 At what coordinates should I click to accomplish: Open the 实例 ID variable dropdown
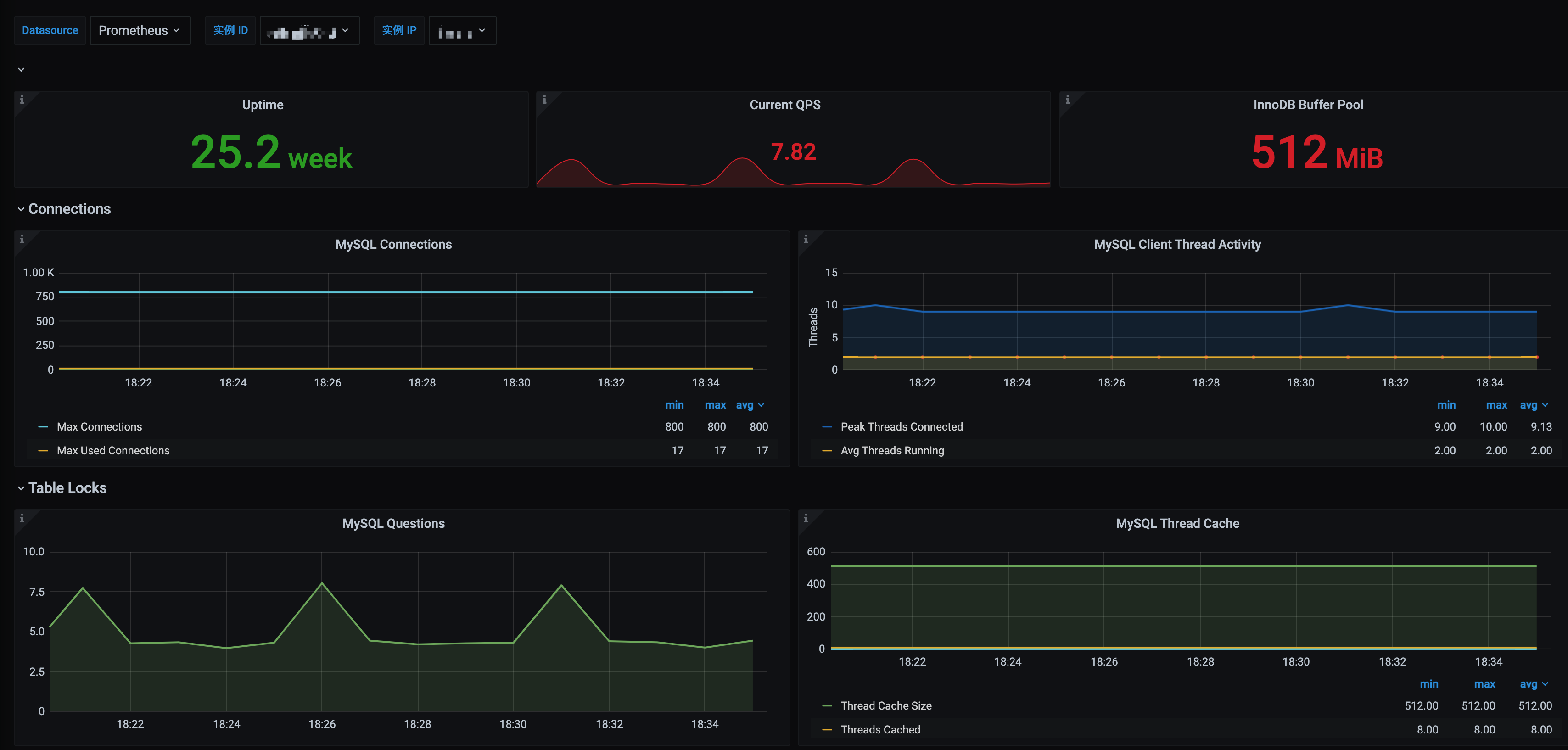click(x=309, y=30)
